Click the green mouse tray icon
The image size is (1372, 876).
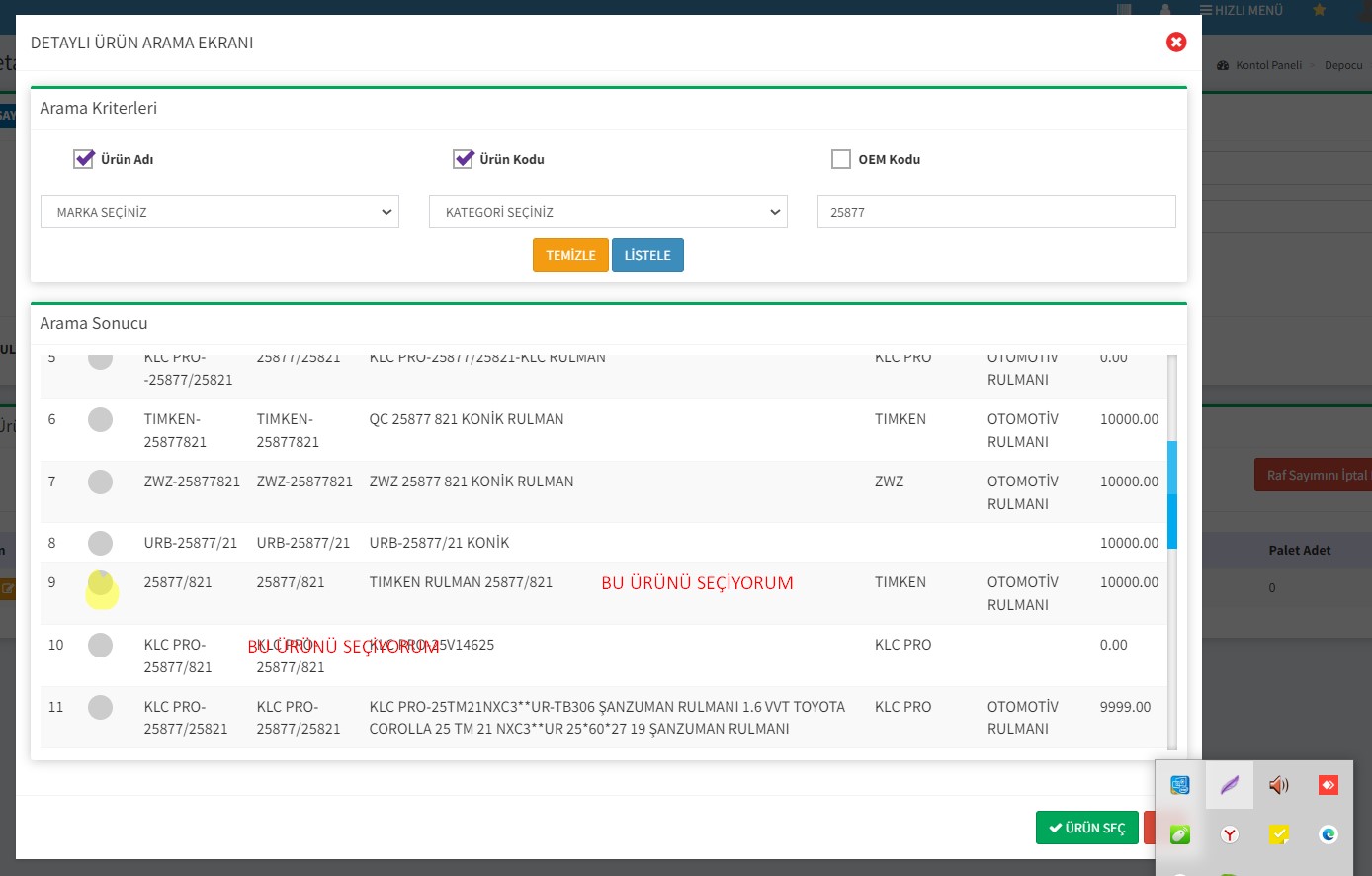pos(1179,834)
